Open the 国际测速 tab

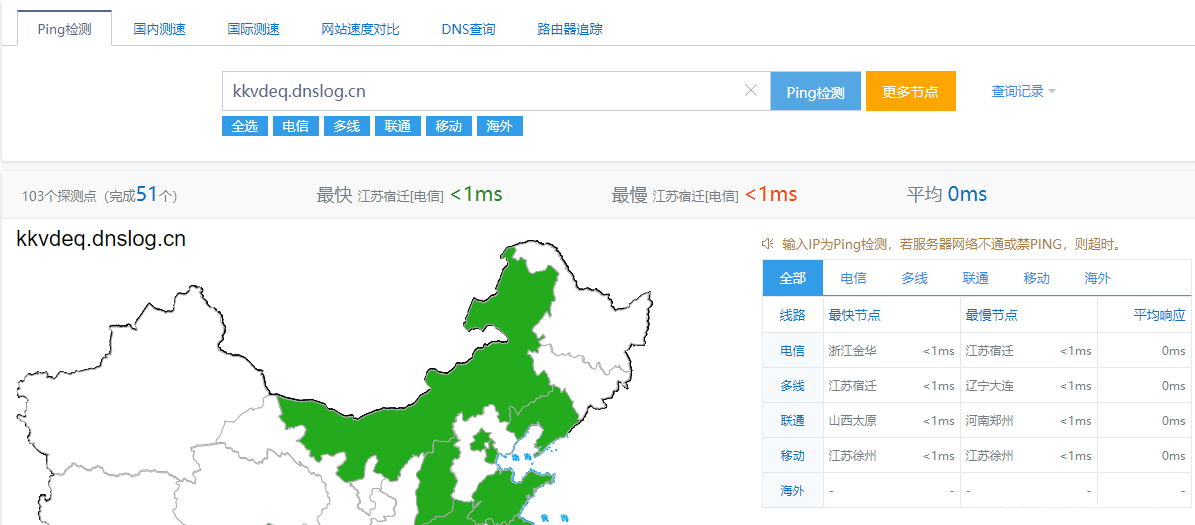click(254, 29)
